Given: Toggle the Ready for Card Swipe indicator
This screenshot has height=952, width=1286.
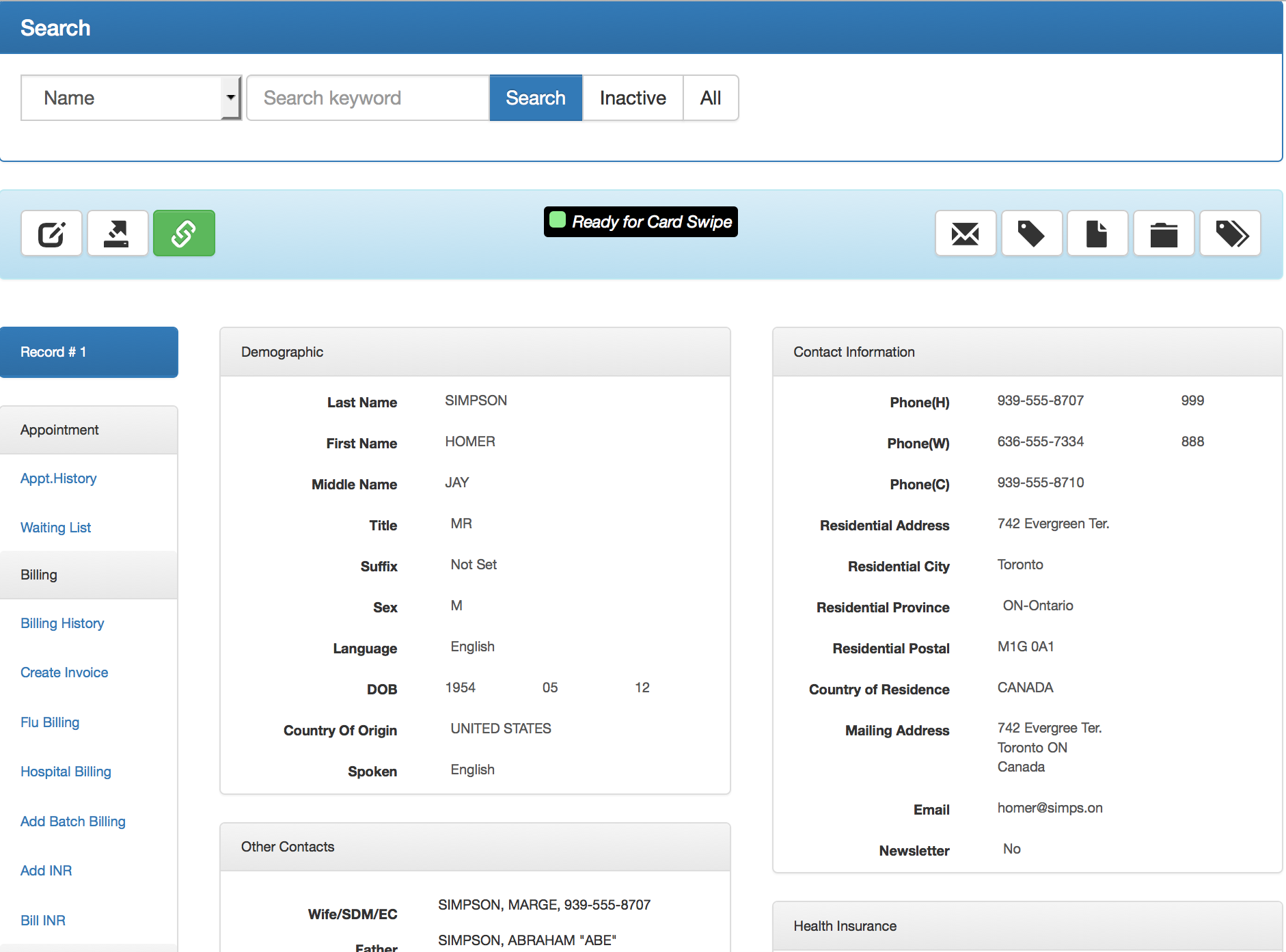Looking at the screenshot, I should [640, 222].
